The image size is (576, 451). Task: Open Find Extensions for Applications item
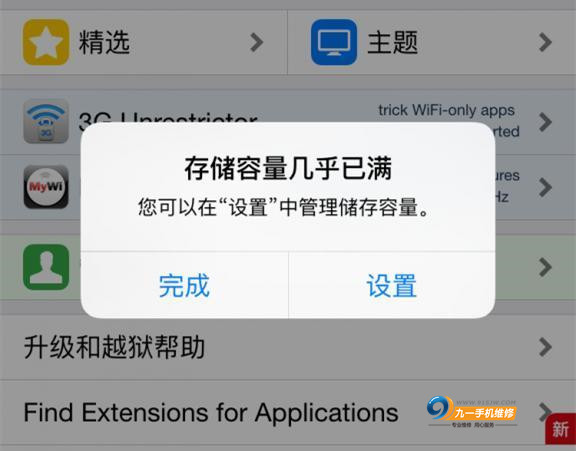tap(288, 412)
